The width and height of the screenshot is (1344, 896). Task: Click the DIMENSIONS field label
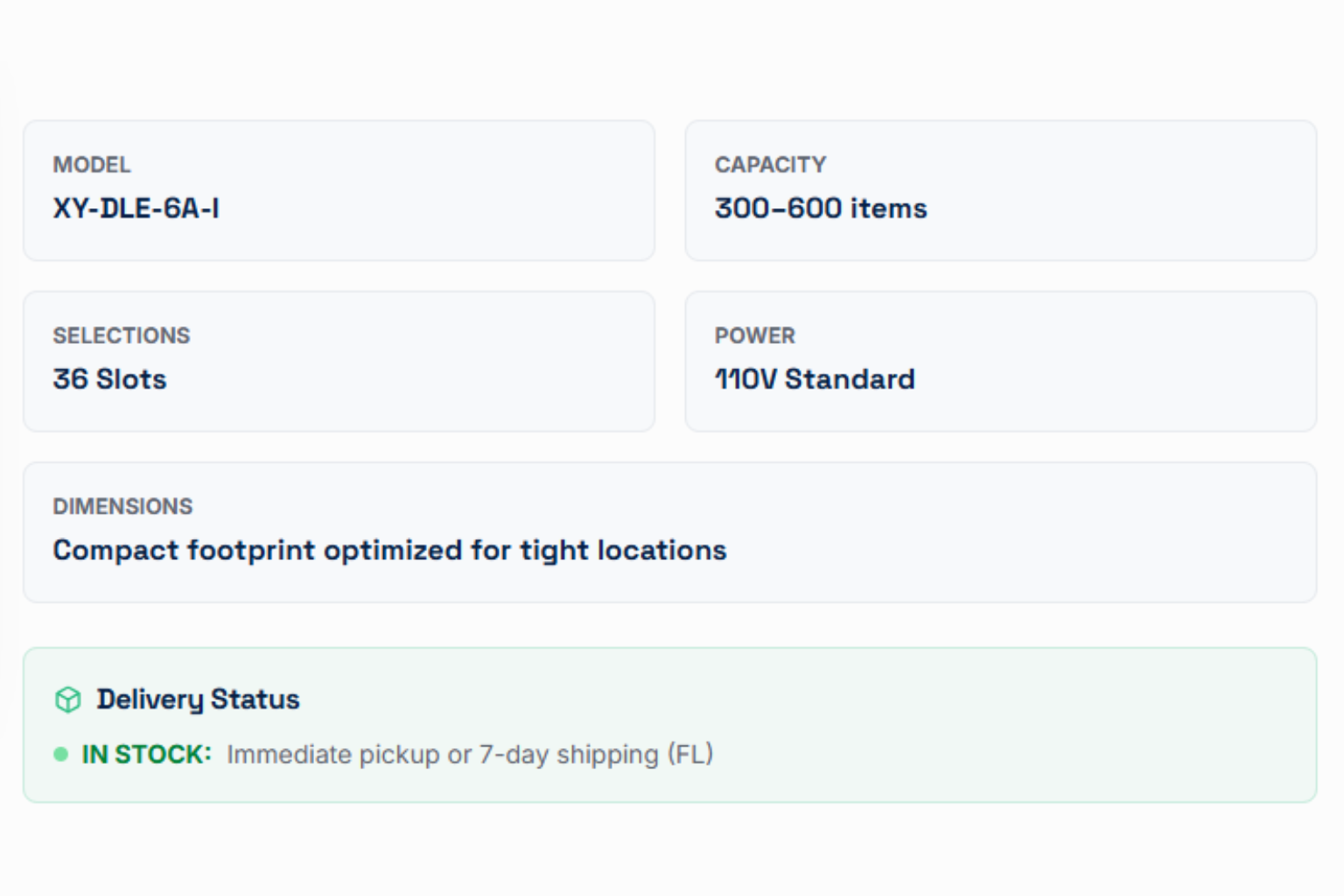[122, 506]
